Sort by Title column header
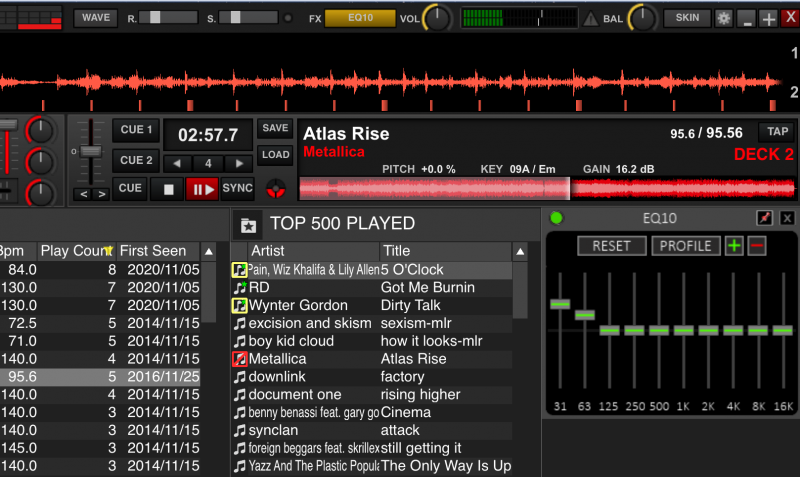 tap(445, 251)
